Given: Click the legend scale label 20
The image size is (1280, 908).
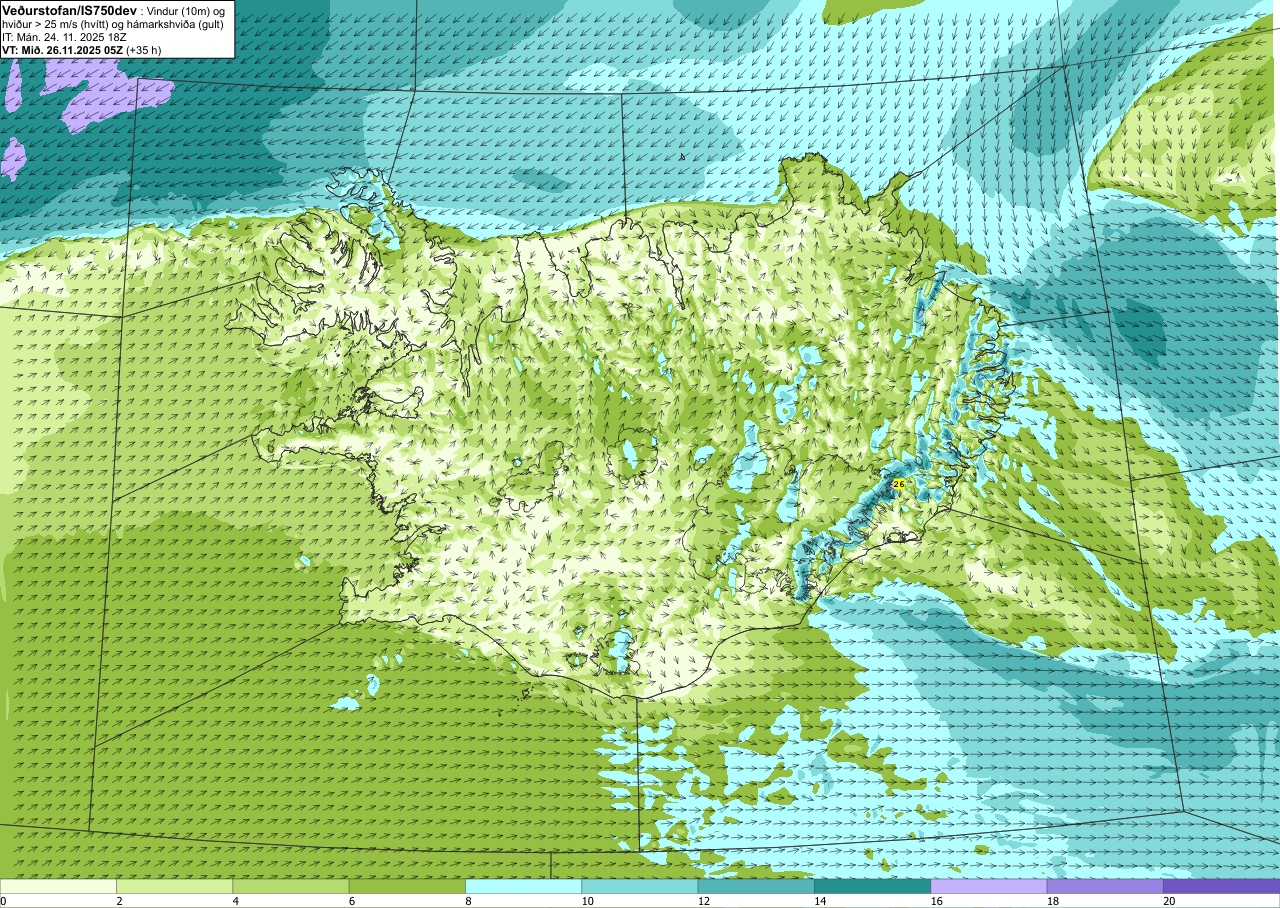Looking at the screenshot, I should [1169, 901].
